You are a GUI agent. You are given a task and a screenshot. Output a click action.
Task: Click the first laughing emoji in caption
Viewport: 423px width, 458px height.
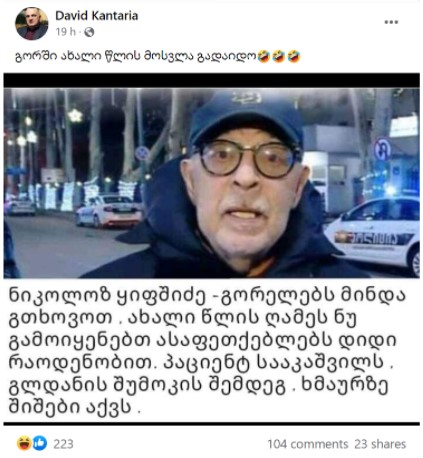[x=264, y=57]
